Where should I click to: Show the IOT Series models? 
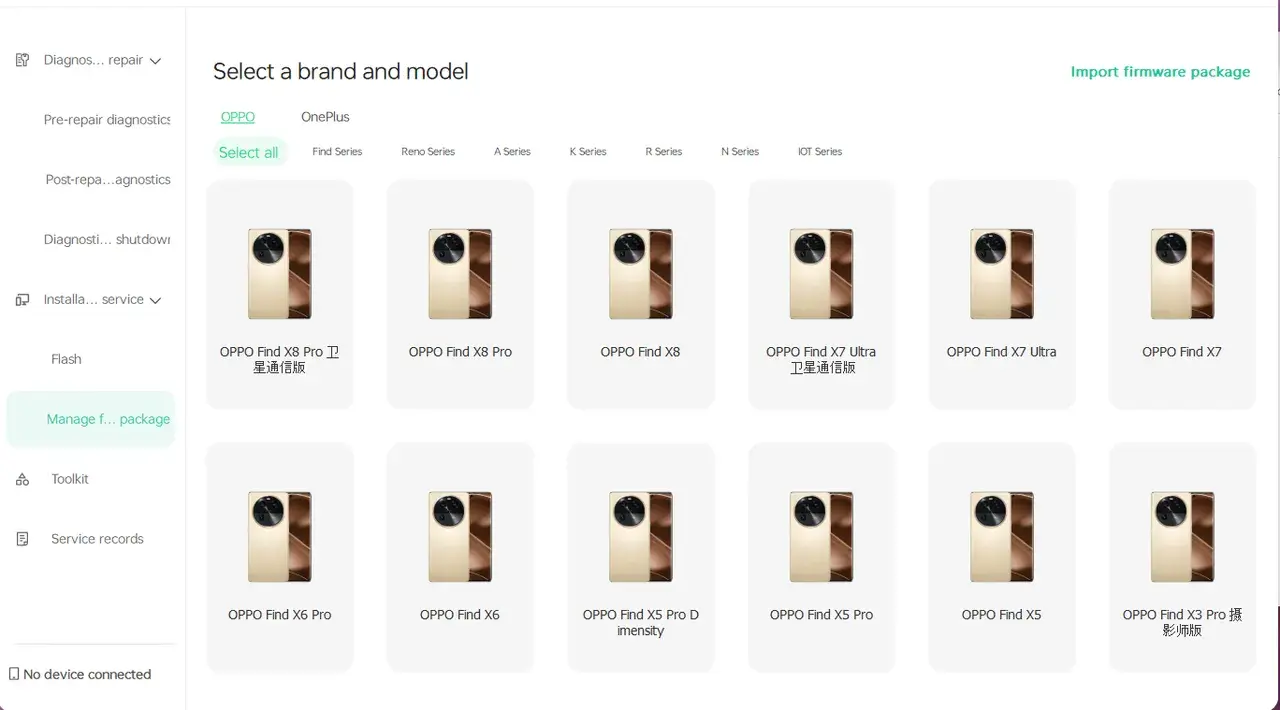(820, 152)
